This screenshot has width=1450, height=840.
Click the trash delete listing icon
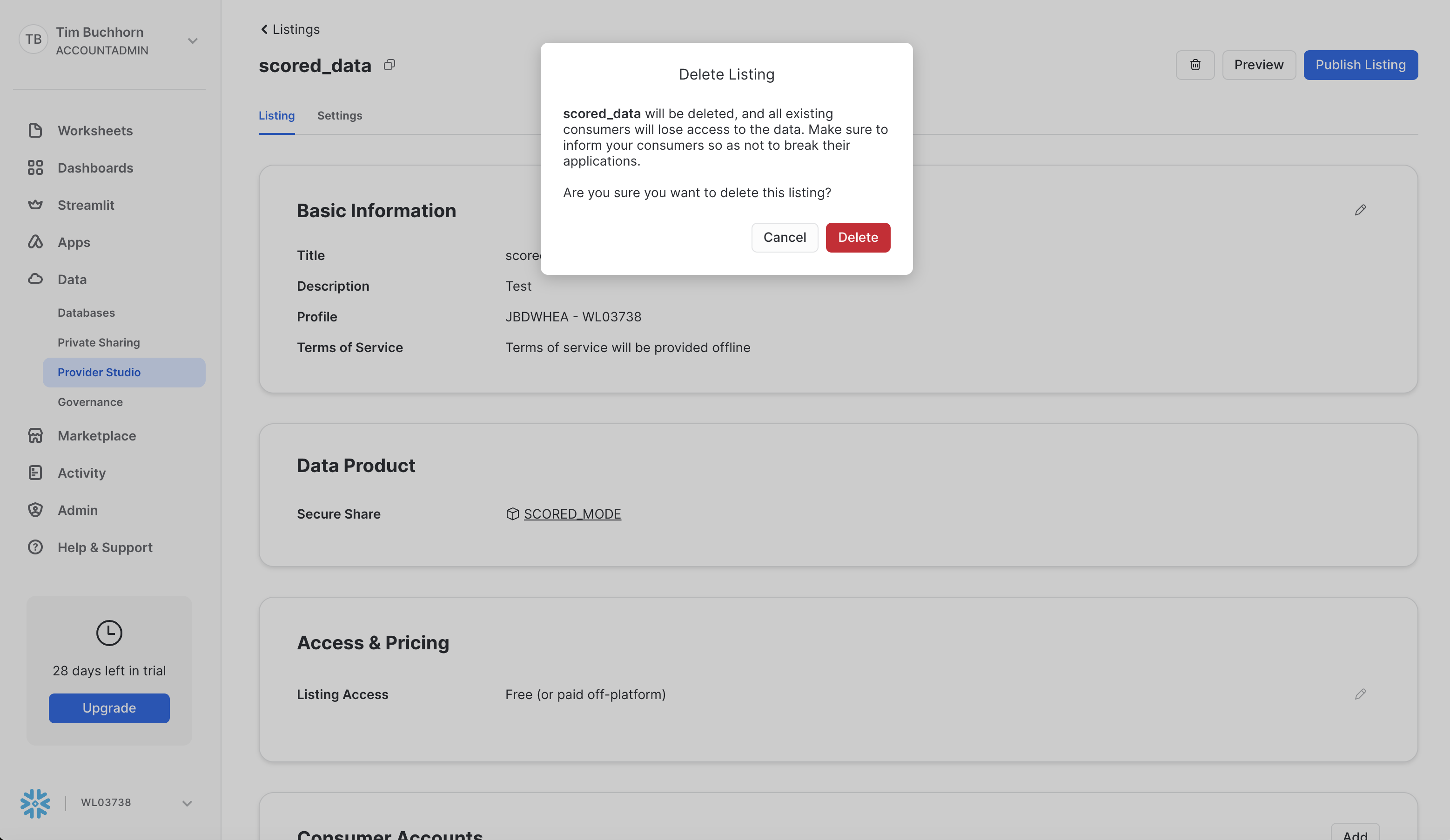coord(1195,65)
